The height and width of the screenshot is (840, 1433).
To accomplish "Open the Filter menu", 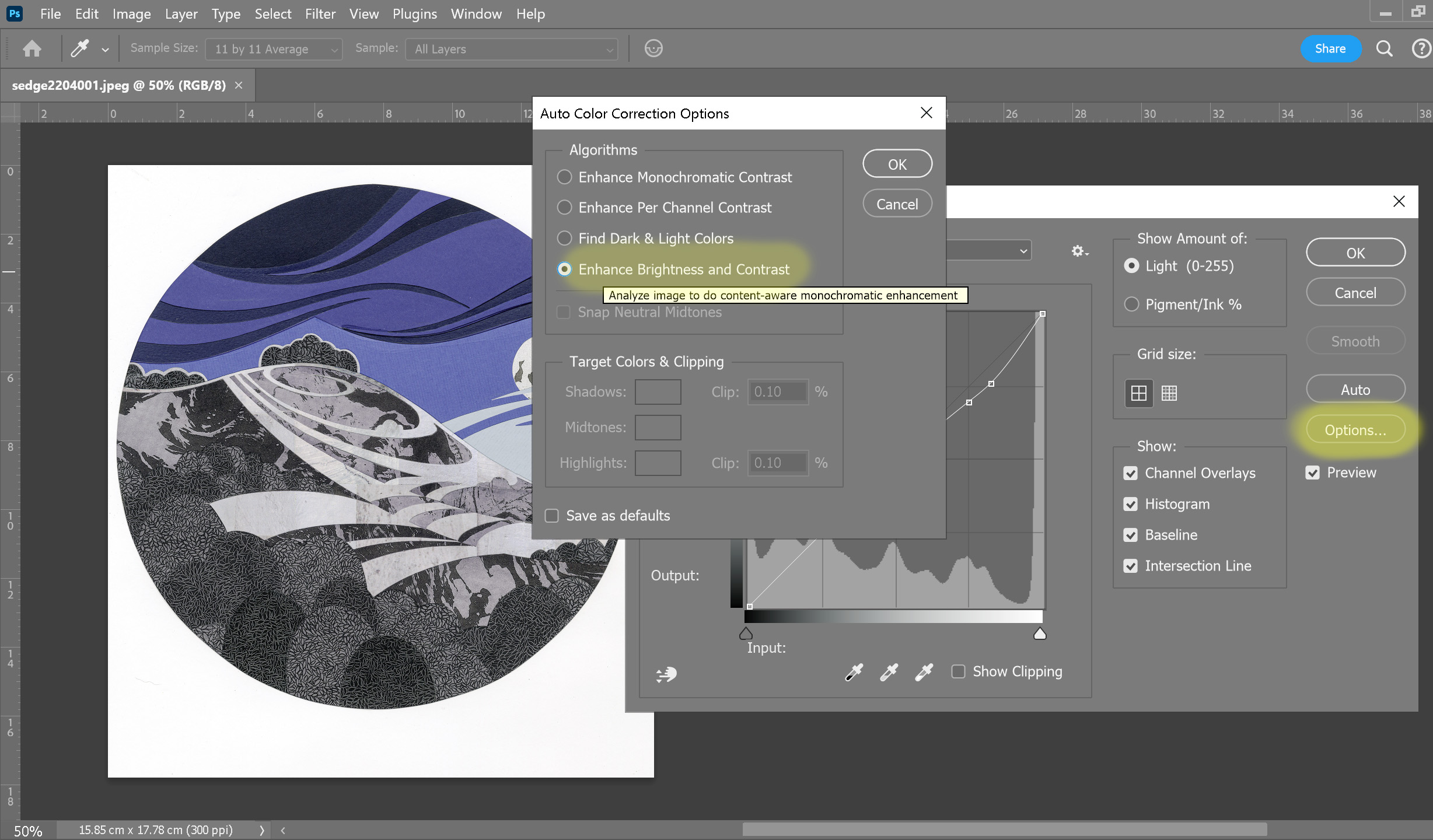I will click(x=320, y=14).
